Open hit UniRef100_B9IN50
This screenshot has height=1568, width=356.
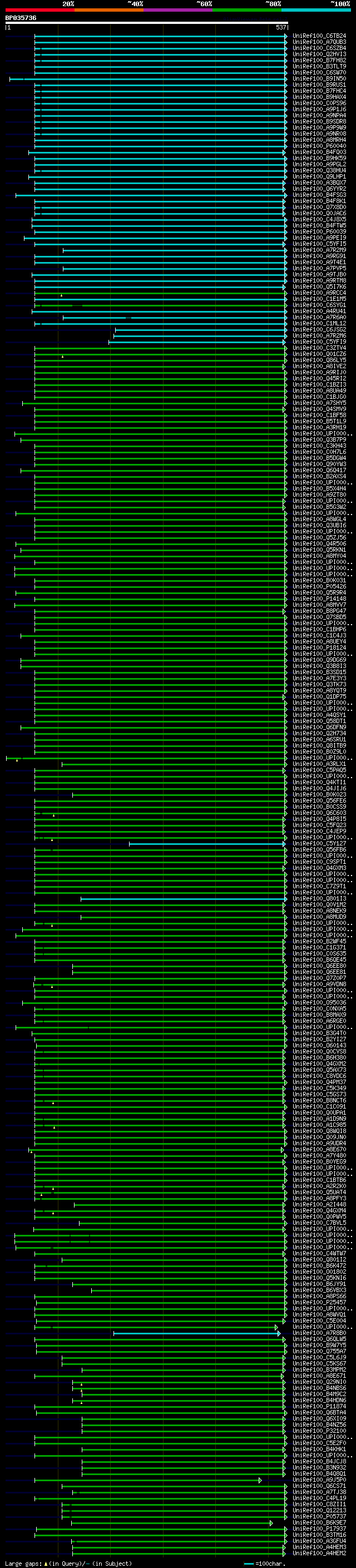click(x=319, y=78)
